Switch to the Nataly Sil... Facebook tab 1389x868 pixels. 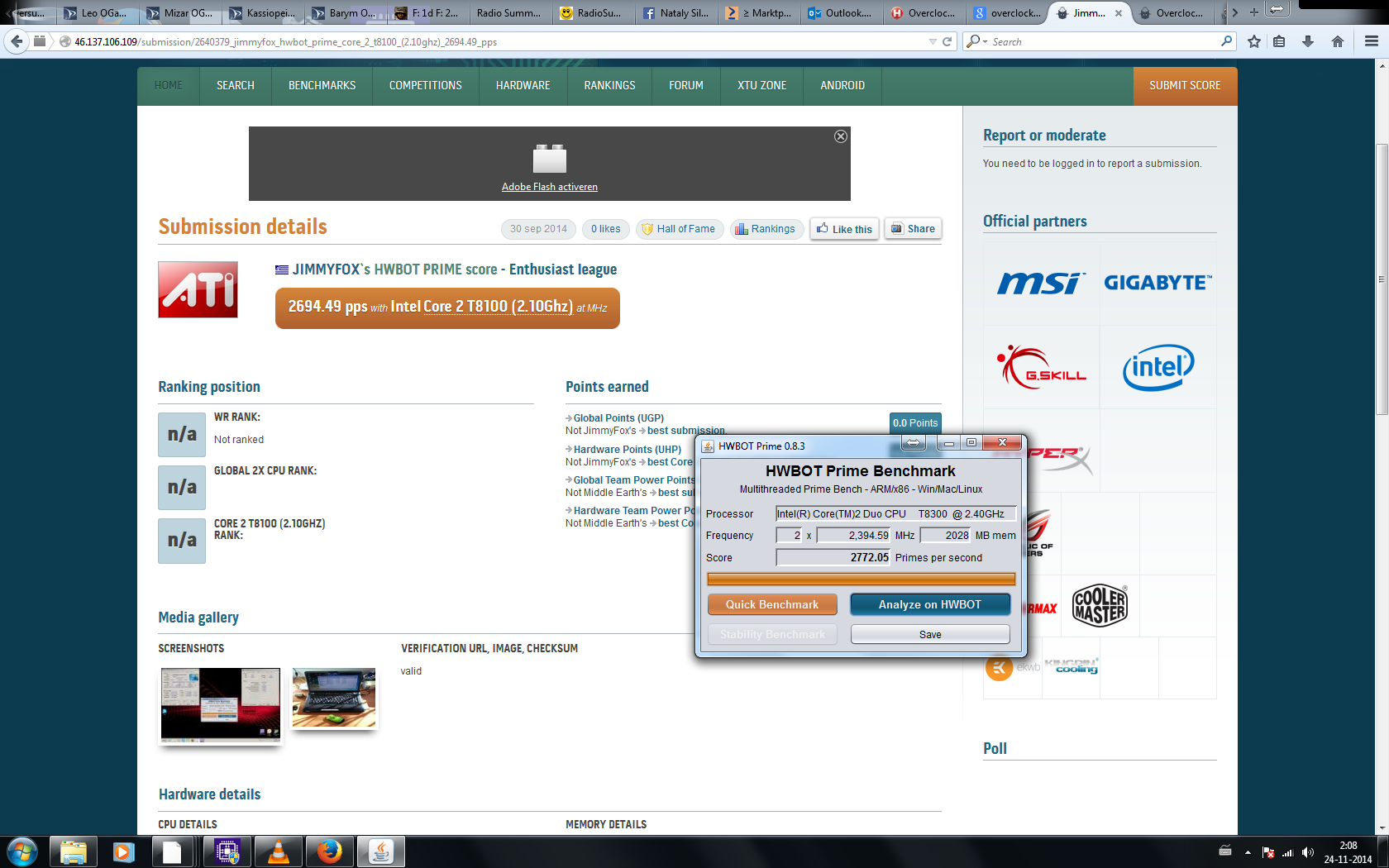675,12
